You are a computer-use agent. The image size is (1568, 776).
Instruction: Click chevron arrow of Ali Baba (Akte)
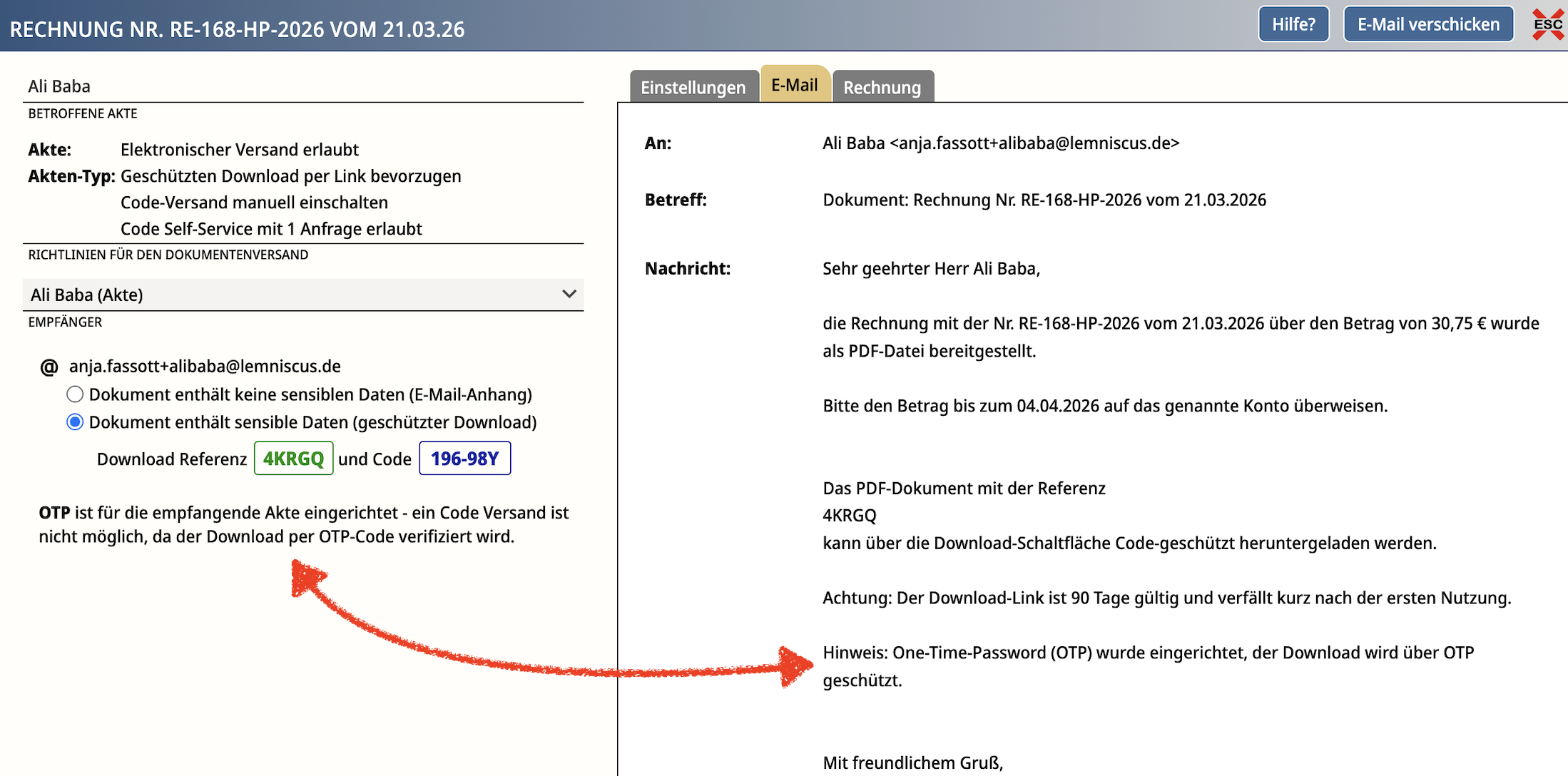point(569,294)
